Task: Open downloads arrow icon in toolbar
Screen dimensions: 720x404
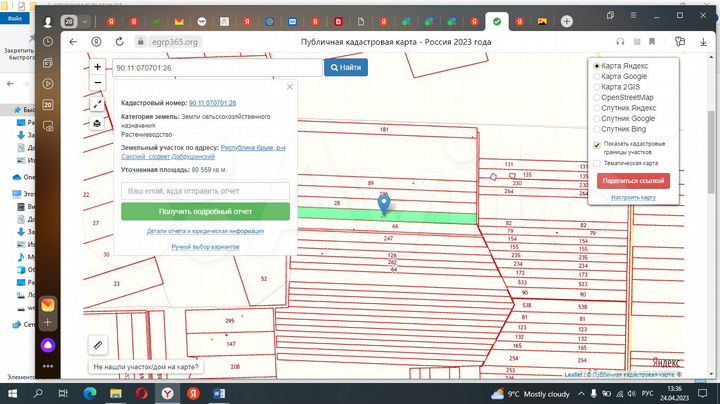Action: pyautogui.click(x=703, y=42)
